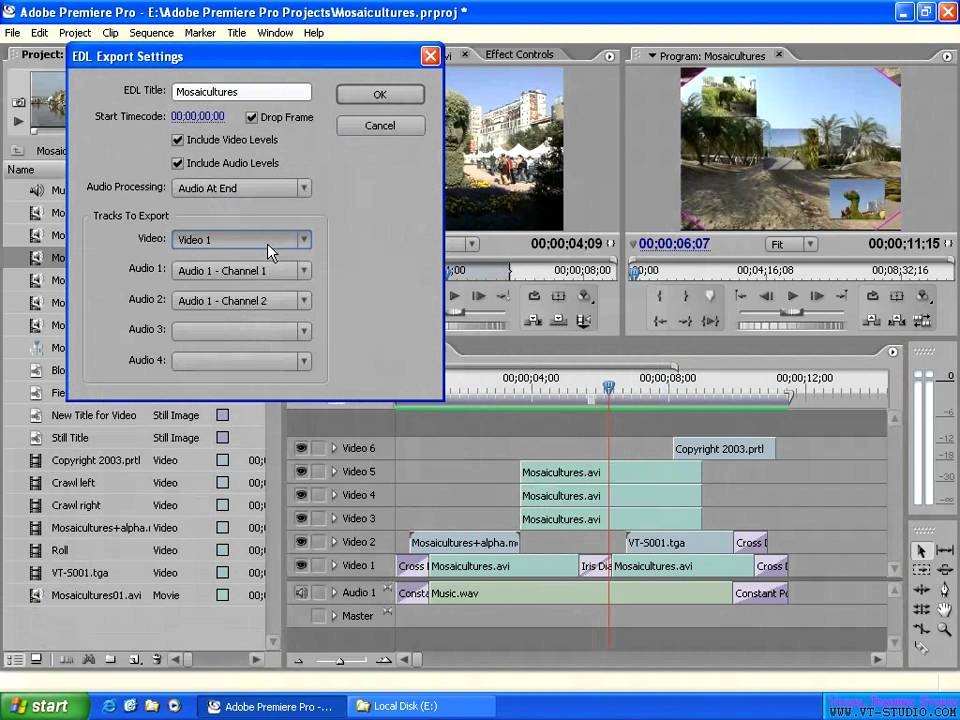
Task: Hide Video 6 track with eye toggle
Action: tap(301, 448)
